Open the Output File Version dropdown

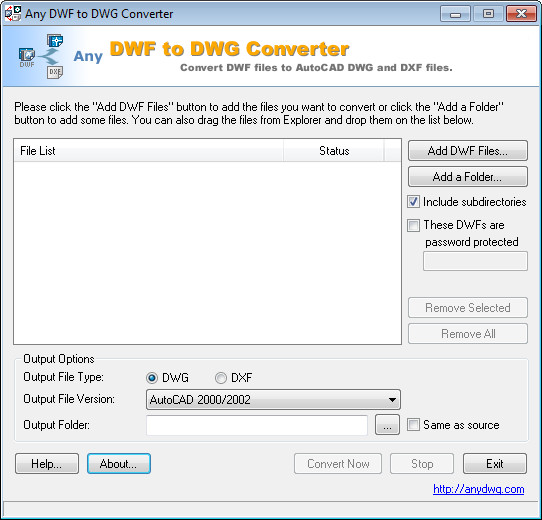tap(273, 400)
